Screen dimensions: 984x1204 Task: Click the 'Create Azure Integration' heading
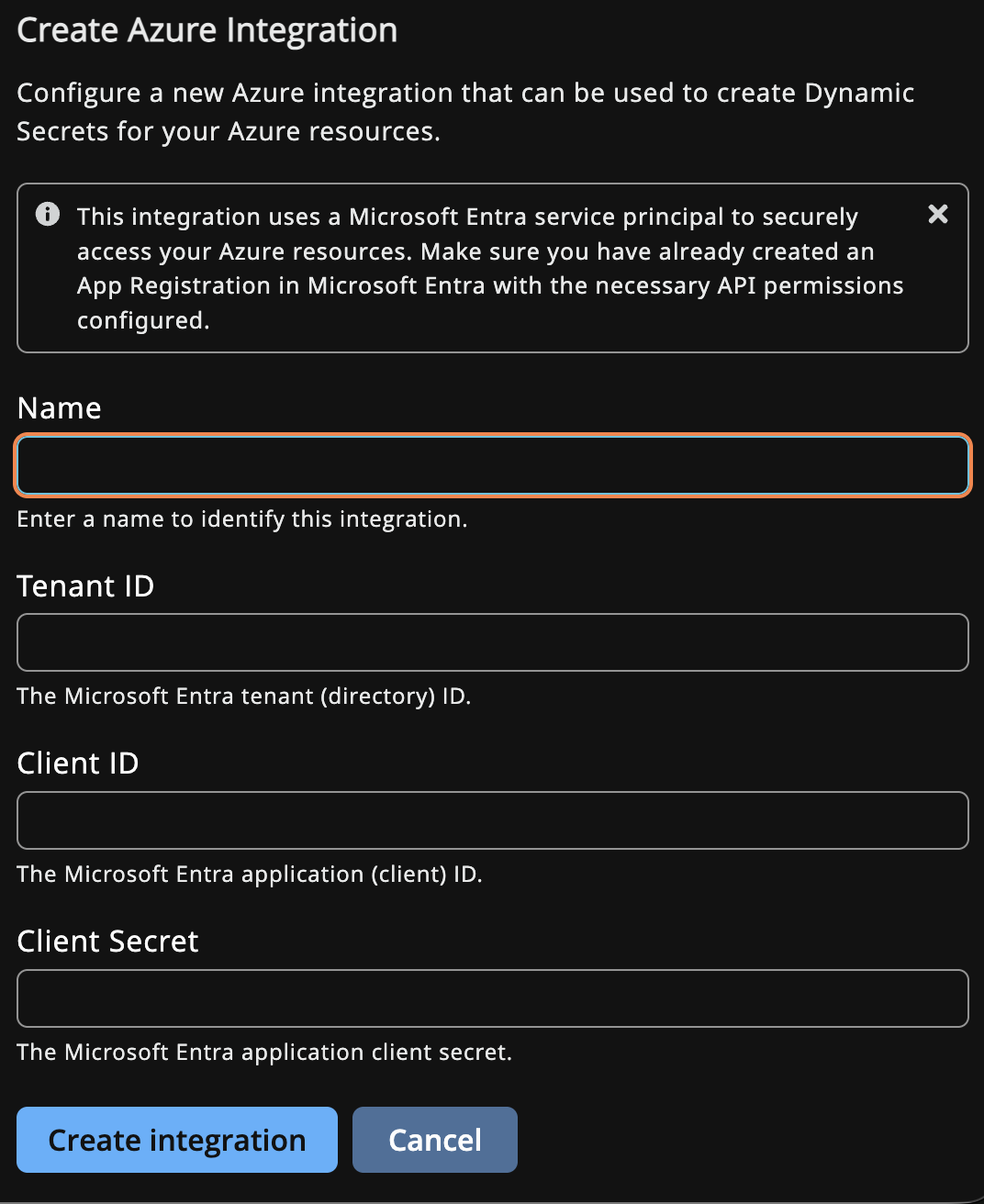coord(207,30)
